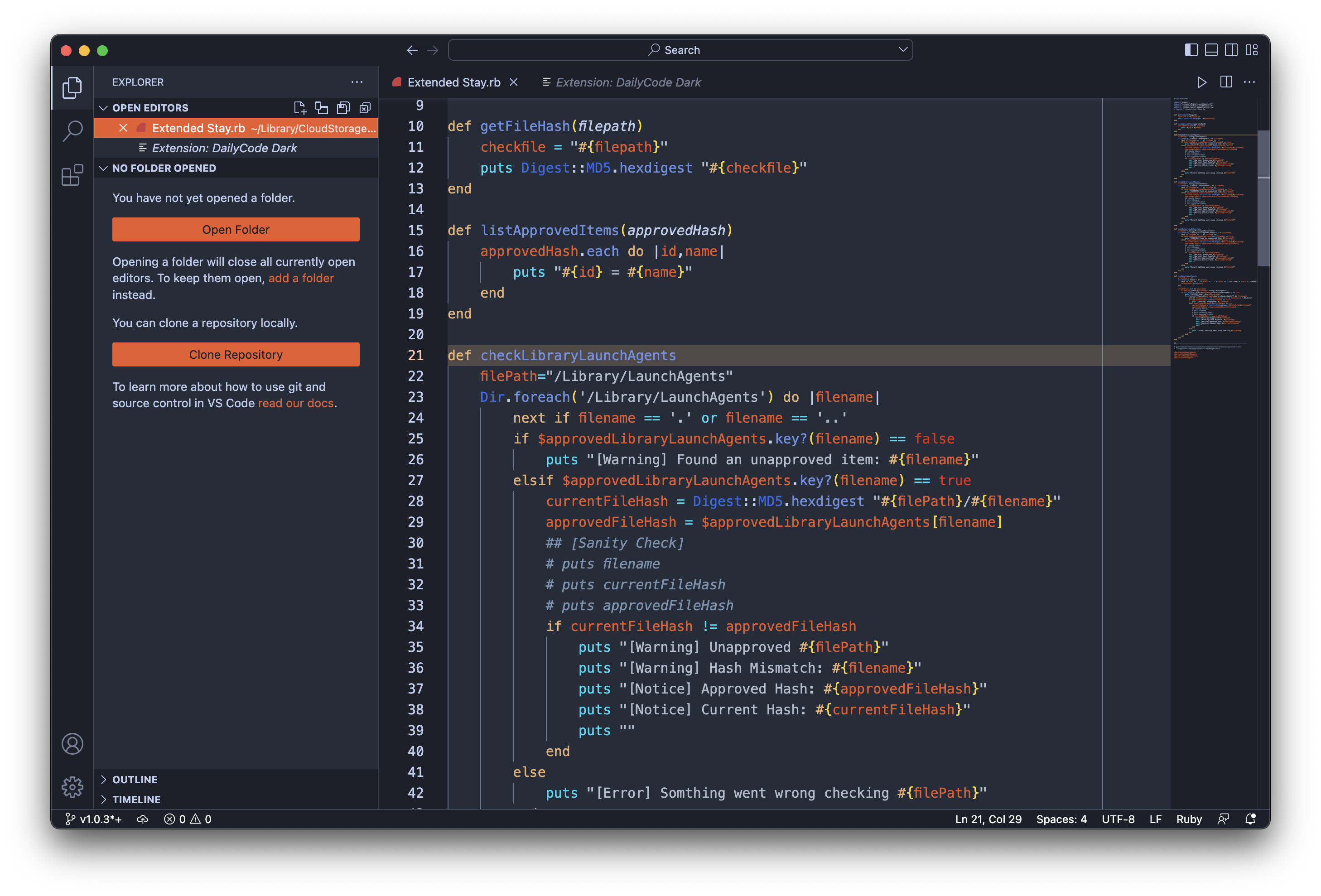Click the 'add a folder' link
Screen dimensions: 1321x896
point(301,278)
